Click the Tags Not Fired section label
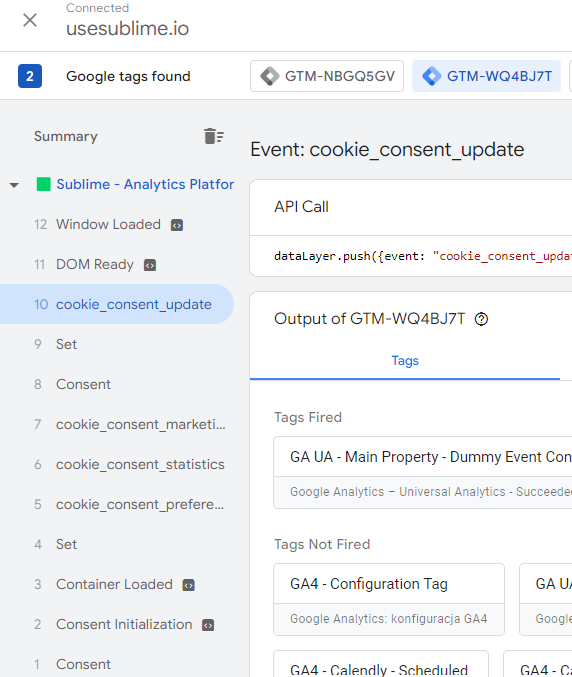Screen dimensions: 572x677 pyautogui.click(x=322, y=544)
